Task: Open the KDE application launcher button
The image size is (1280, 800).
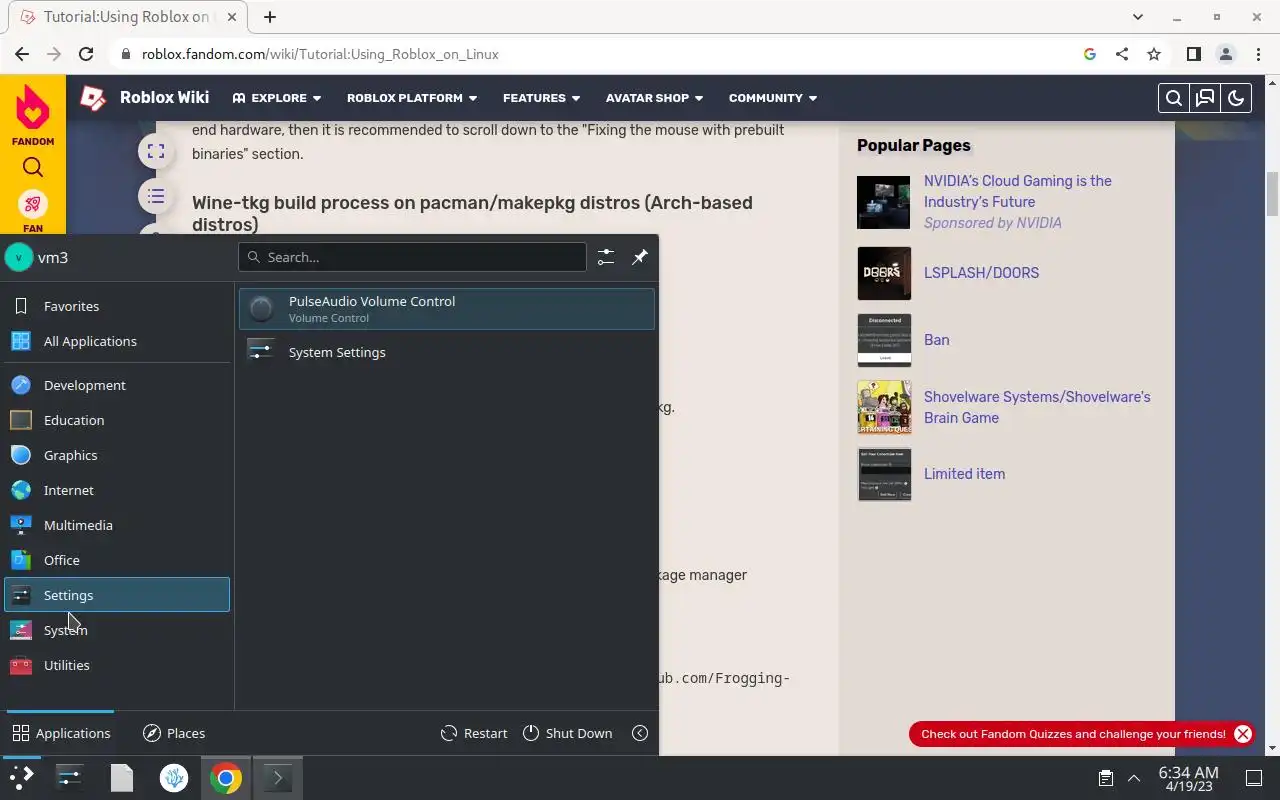Action: 21,778
